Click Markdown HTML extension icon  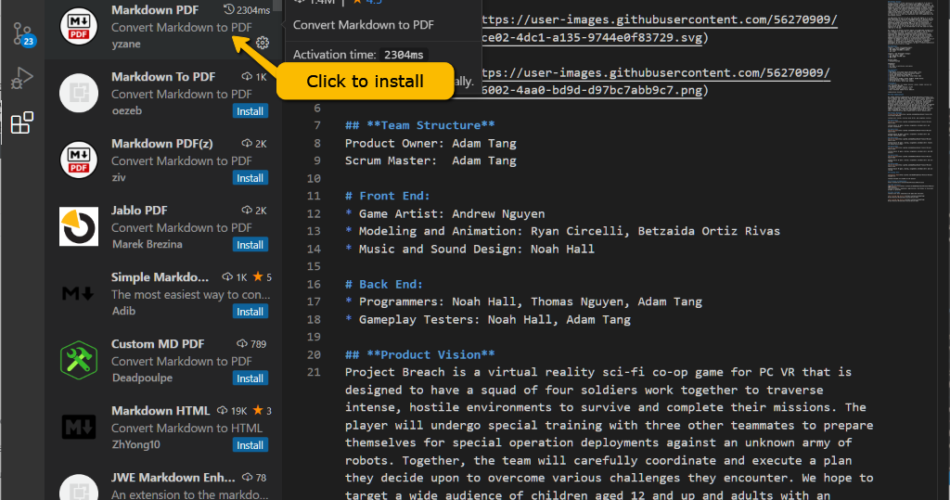pos(78,427)
